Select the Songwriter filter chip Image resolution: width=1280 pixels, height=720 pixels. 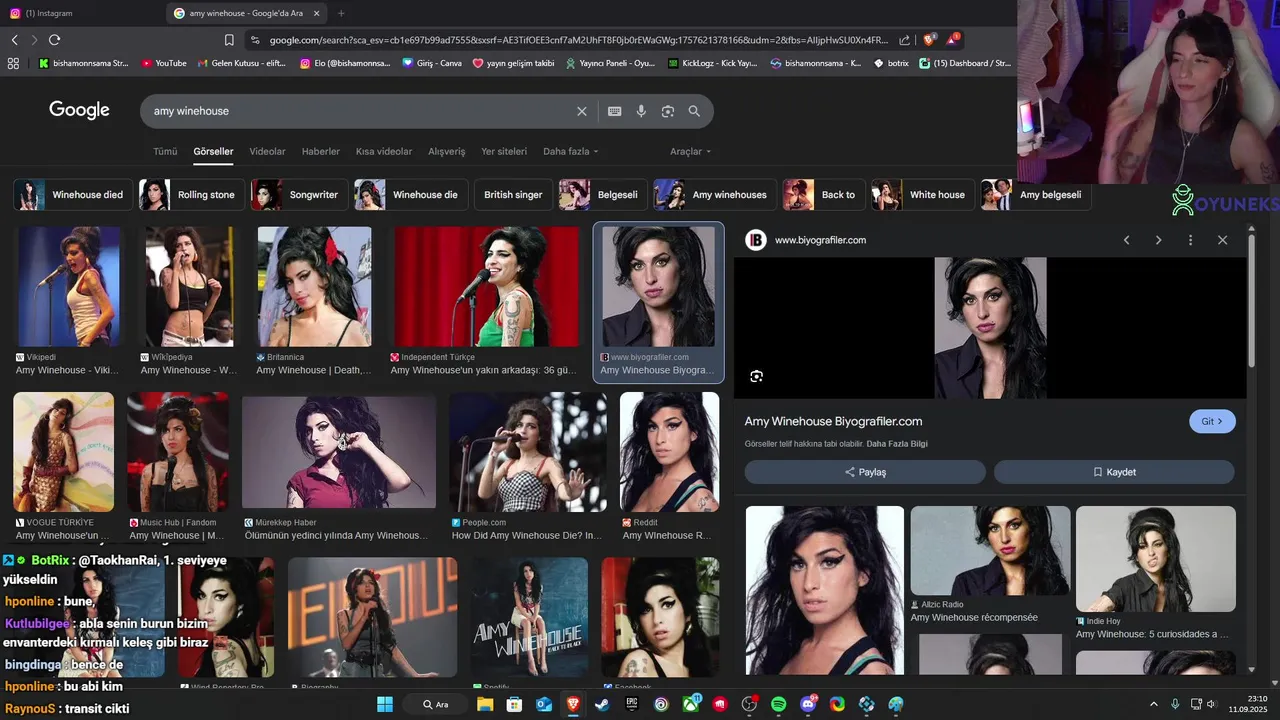[299, 195]
